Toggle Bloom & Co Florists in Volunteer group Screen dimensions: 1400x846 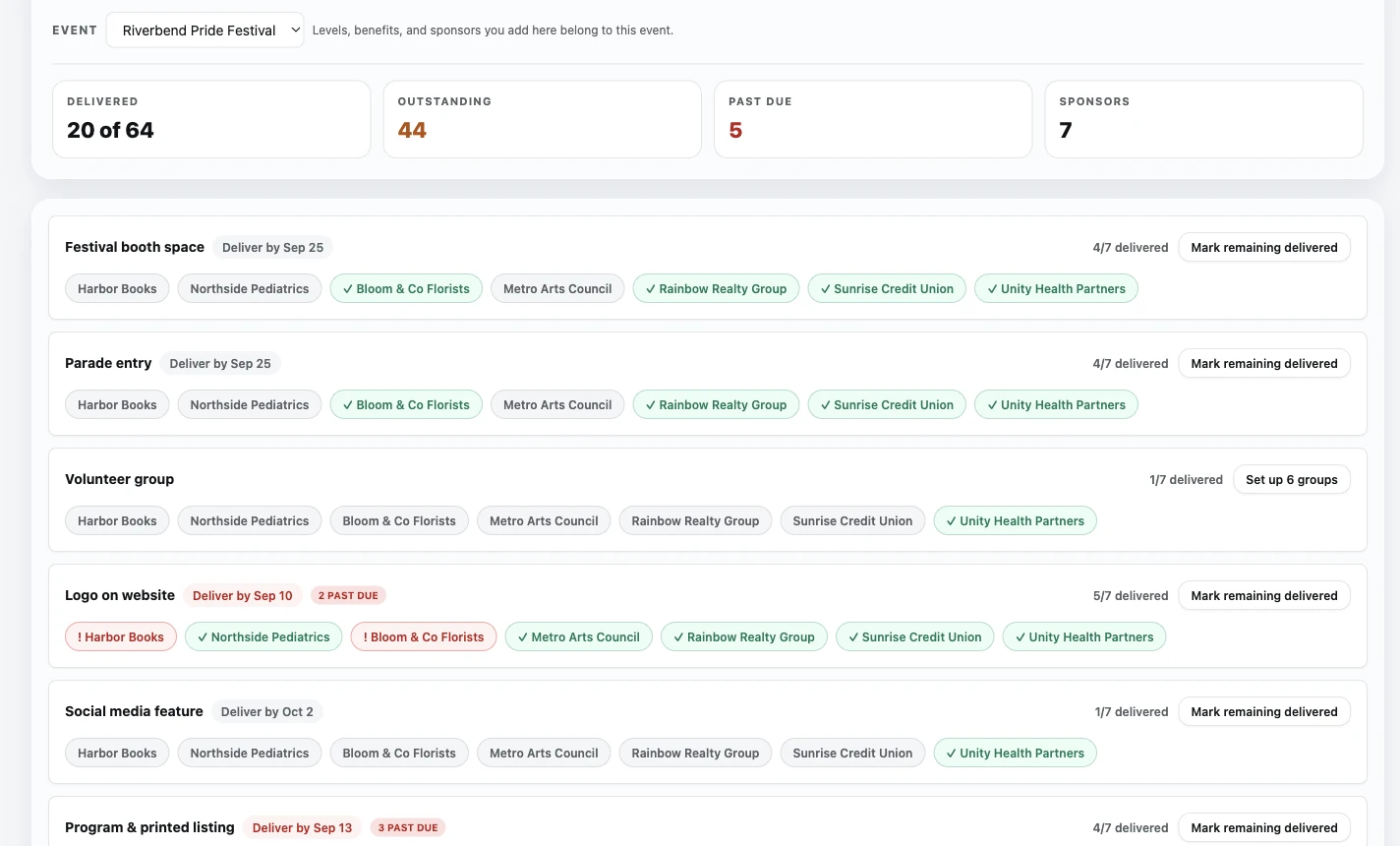399,521
